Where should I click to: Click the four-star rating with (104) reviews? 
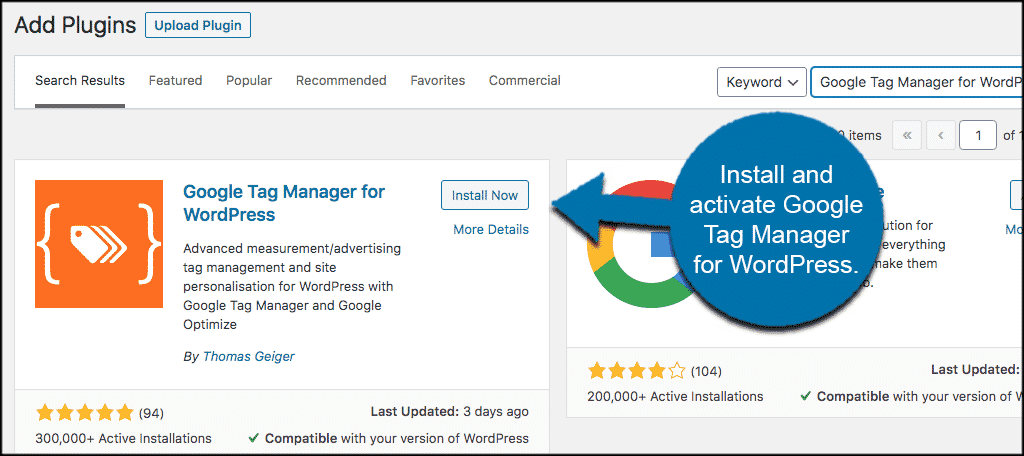[654, 372]
